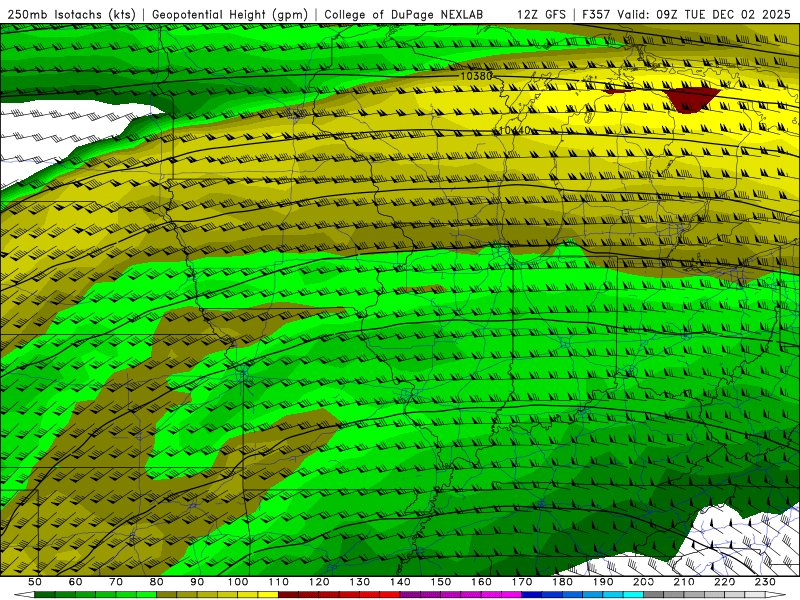Image resolution: width=800 pixels, height=600 pixels.
Task: Click the 50 value on the color scale
Action: [x=35, y=582]
